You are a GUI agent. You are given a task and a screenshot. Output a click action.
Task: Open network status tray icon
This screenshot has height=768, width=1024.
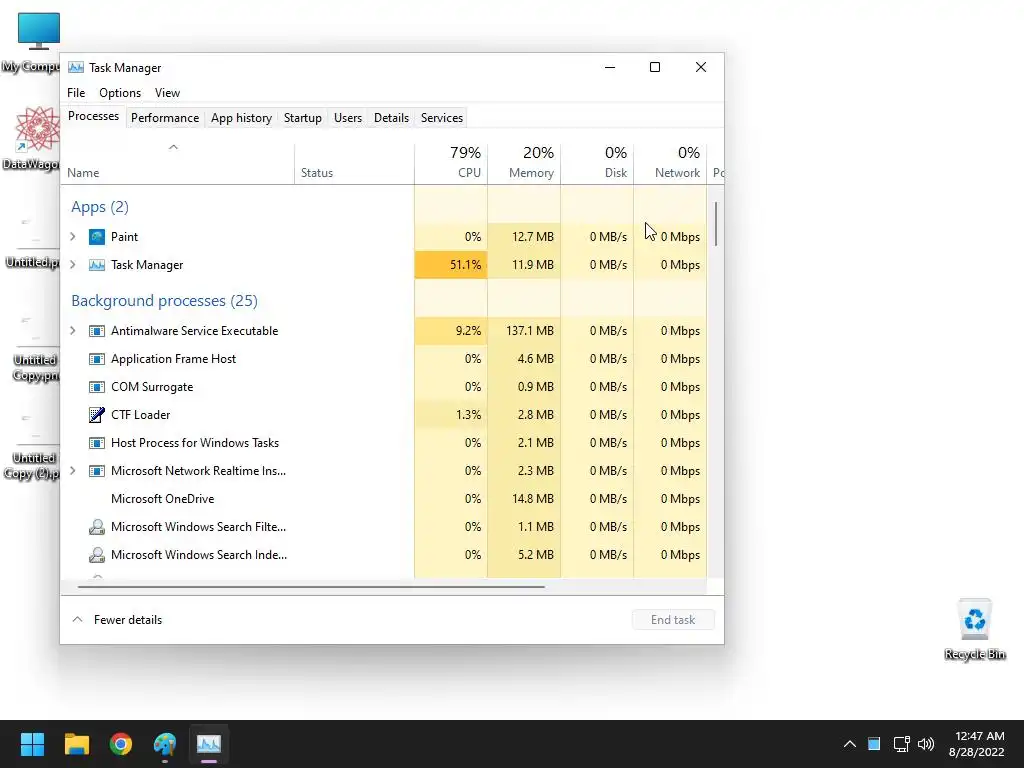coord(901,744)
